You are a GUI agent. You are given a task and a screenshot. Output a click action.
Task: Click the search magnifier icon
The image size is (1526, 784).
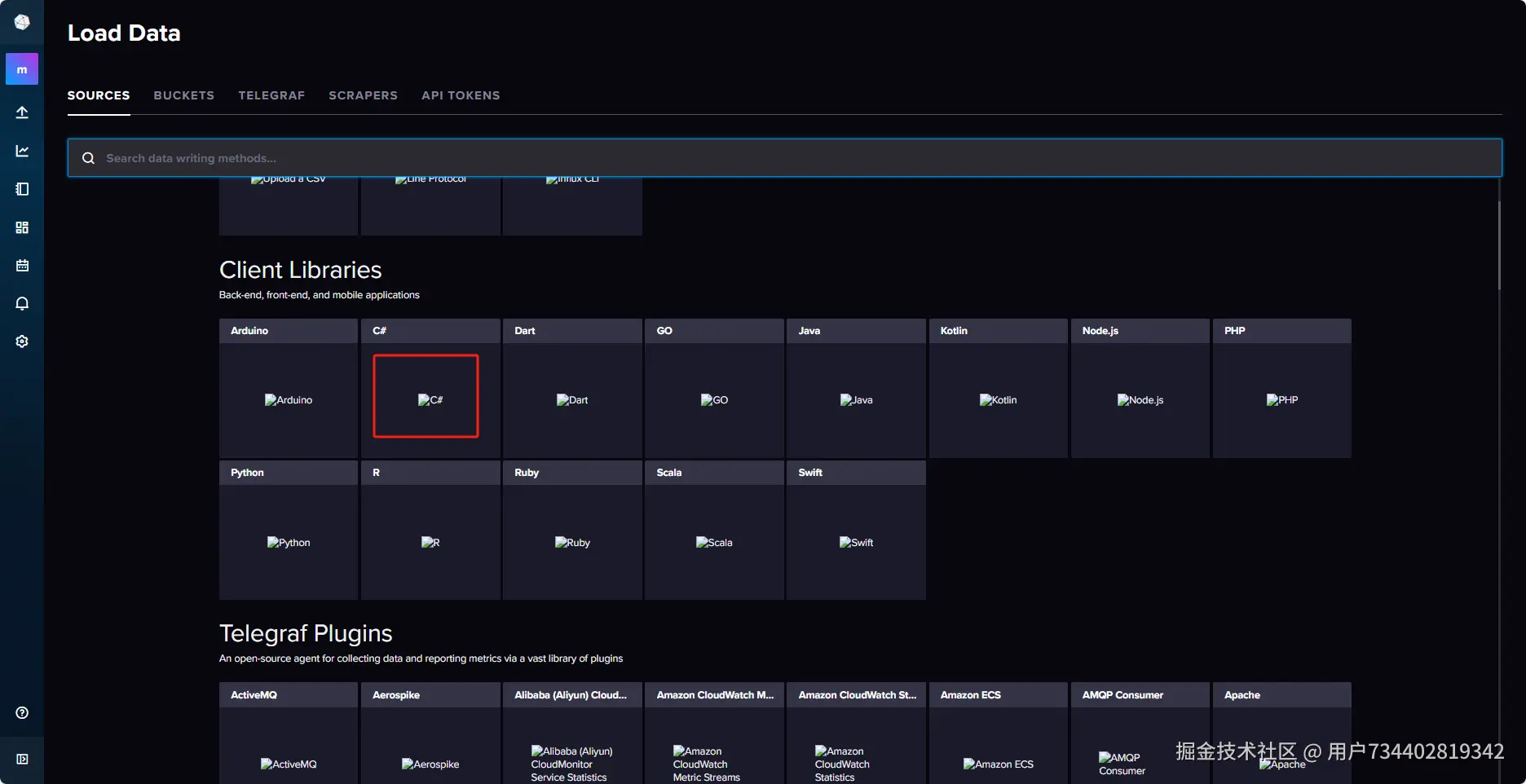pos(88,158)
